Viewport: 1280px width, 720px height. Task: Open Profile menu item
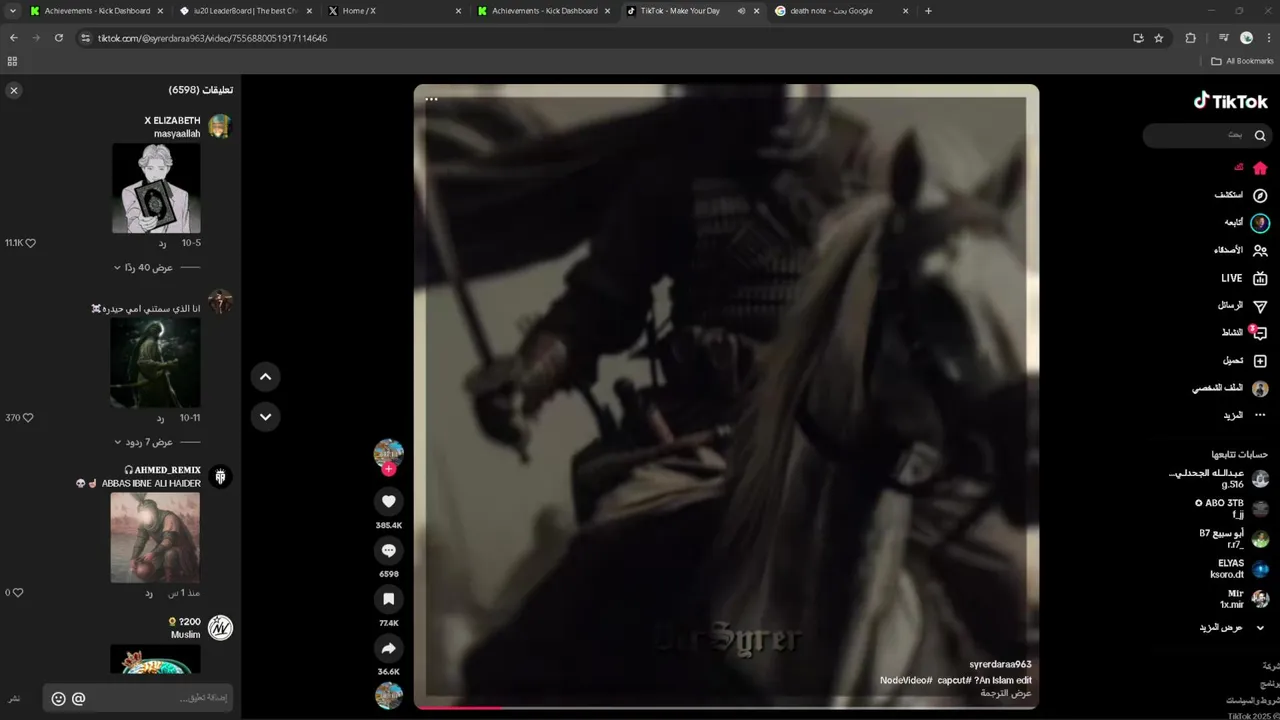(1230, 388)
